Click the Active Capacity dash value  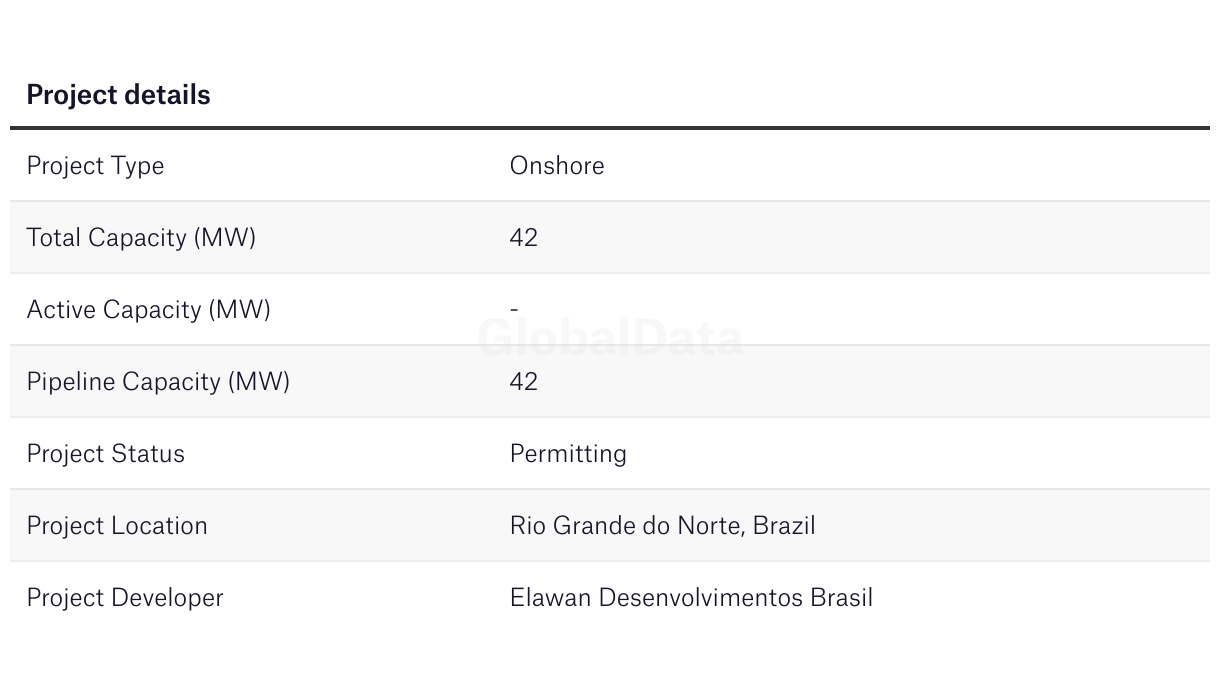point(514,310)
